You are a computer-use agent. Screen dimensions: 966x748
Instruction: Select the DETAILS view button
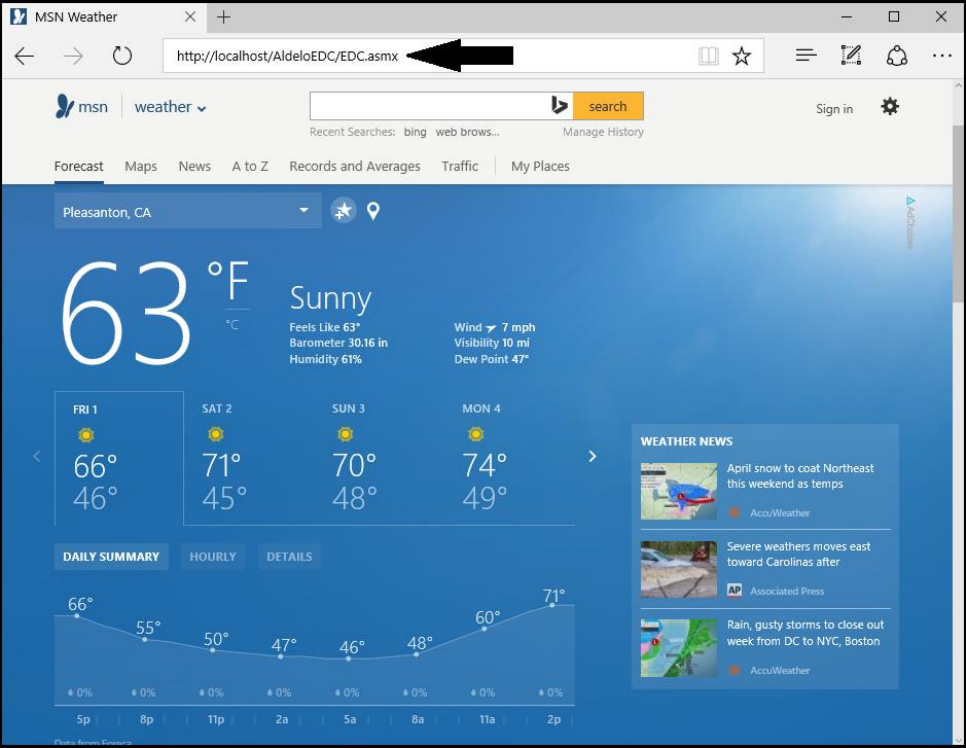pyautogui.click(x=289, y=556)
